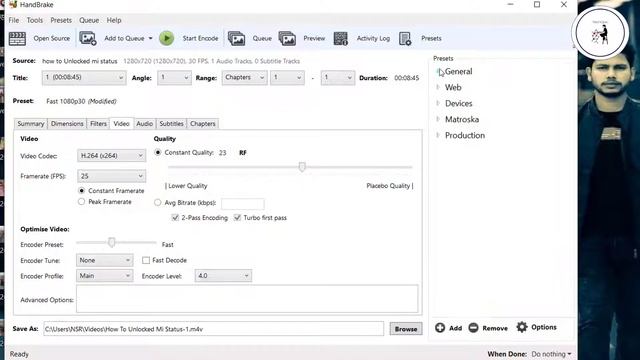Screen dimensions: 640x360
Task: Click the Preview picture icon
Action: 287,38
